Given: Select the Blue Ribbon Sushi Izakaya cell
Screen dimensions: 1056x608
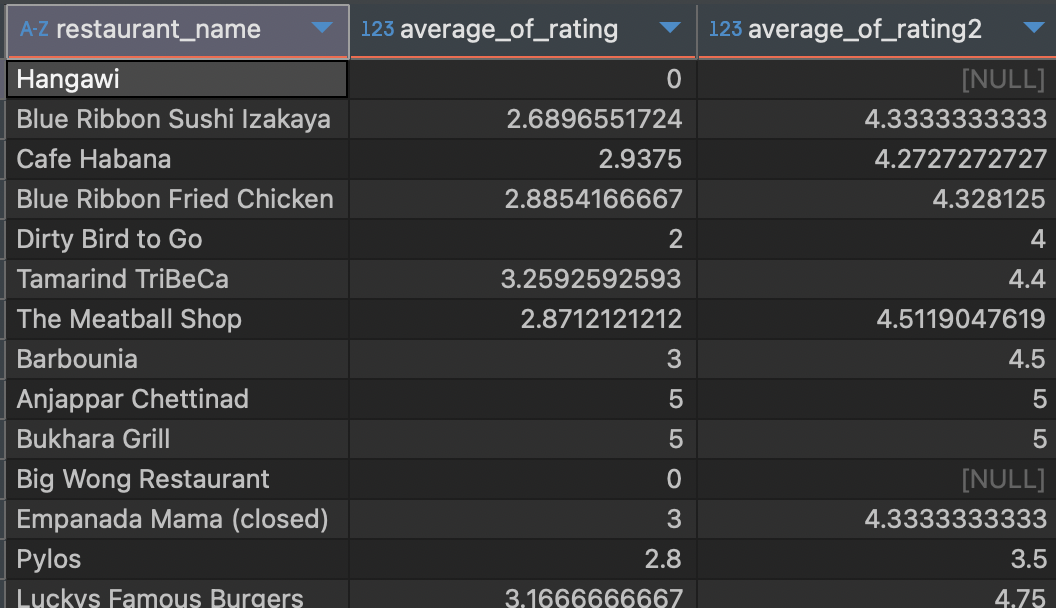Looking at the screenshot, I should coord(178,119).
